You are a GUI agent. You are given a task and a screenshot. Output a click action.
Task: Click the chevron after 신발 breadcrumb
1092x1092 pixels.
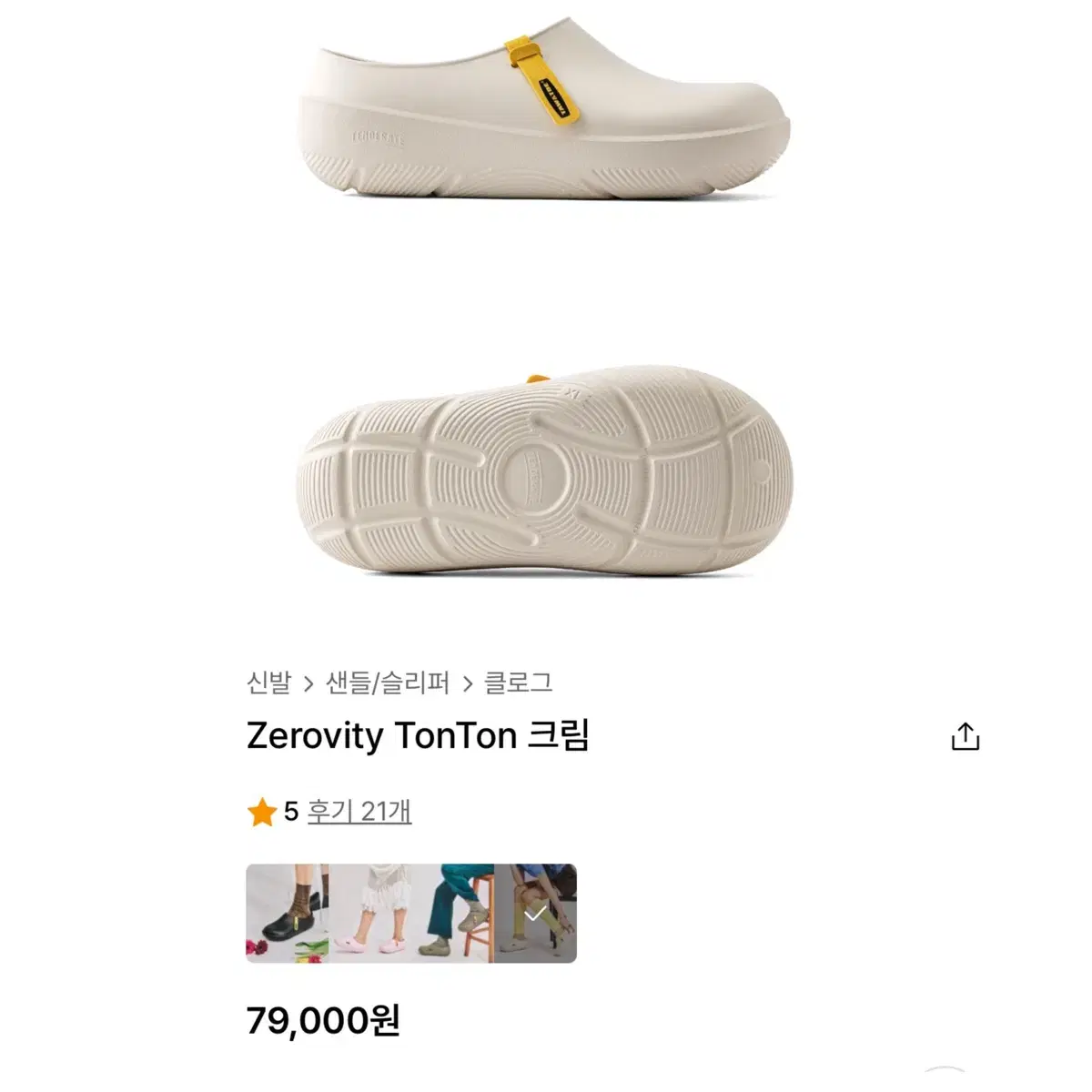308,683
